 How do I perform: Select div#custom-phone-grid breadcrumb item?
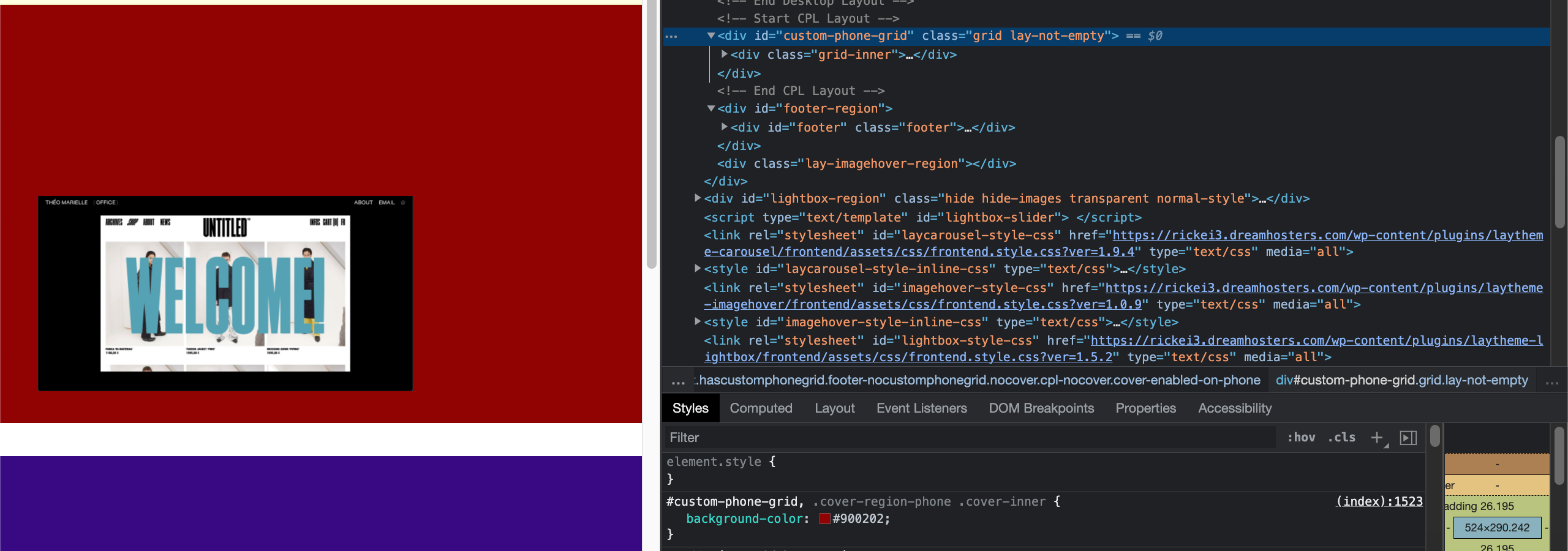tap(1401, 380)
